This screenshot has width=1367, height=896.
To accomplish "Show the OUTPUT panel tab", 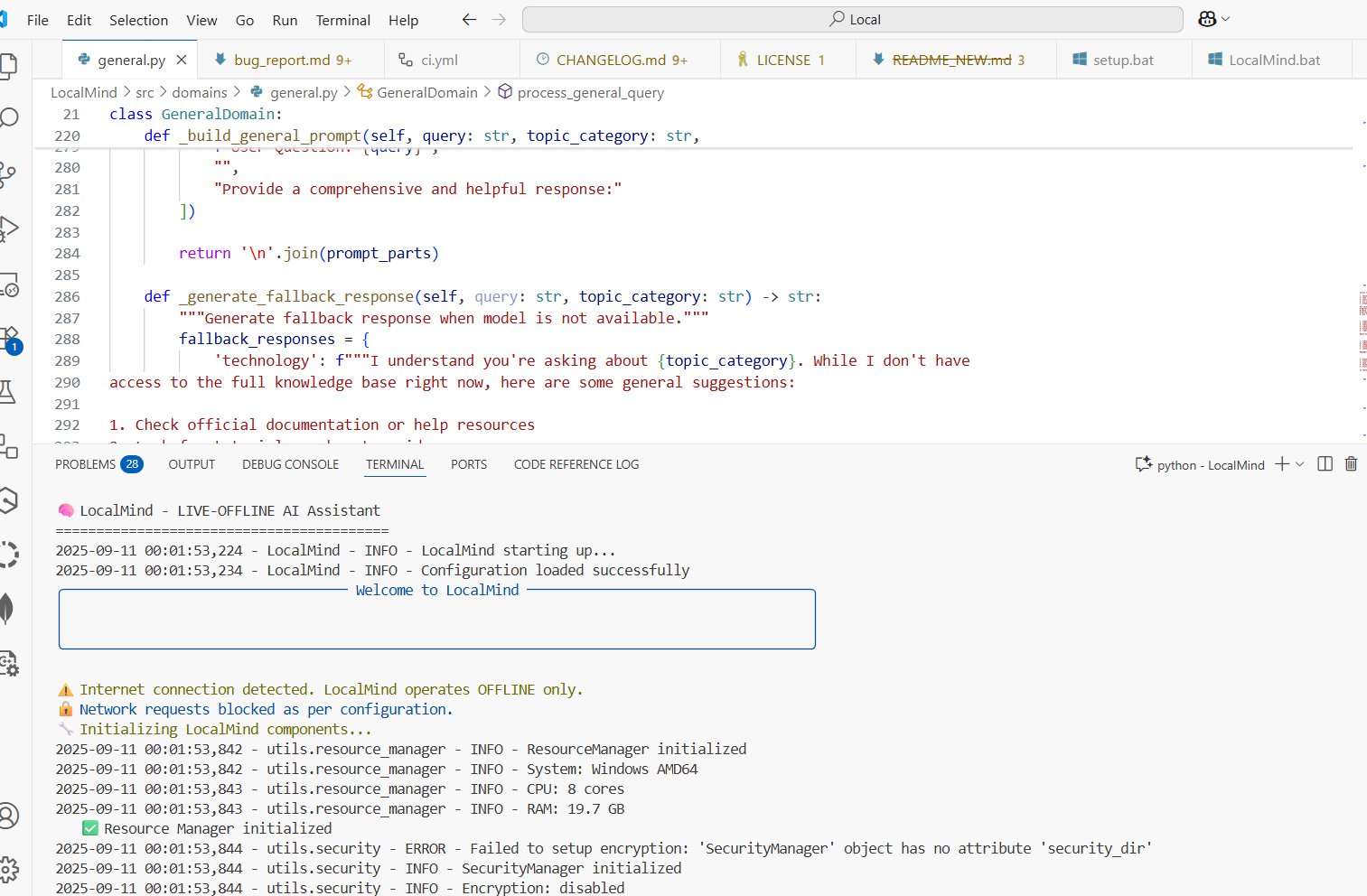I will (x=192, y=464).
